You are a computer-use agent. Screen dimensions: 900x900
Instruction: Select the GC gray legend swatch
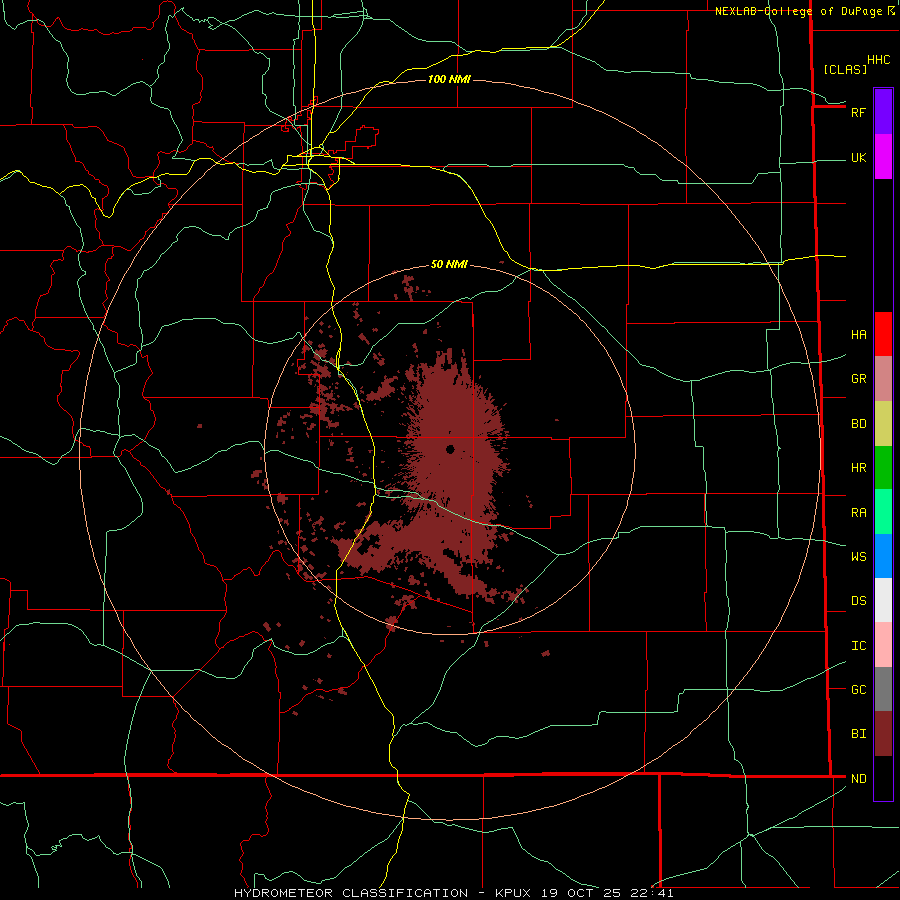click(x=883, y=689)
